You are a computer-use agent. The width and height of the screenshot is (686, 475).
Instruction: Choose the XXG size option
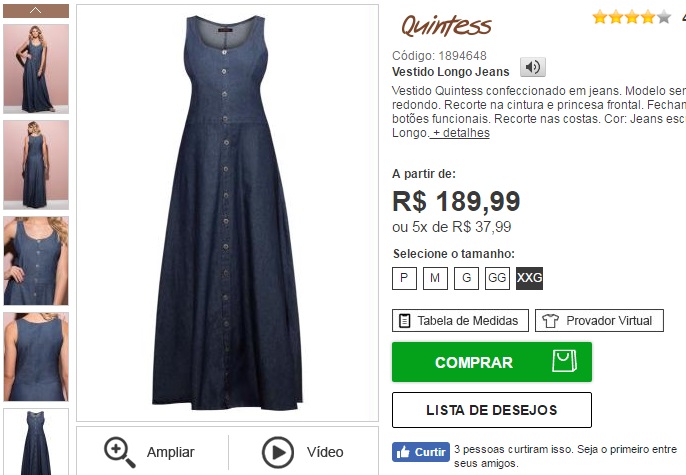point(529,278)
